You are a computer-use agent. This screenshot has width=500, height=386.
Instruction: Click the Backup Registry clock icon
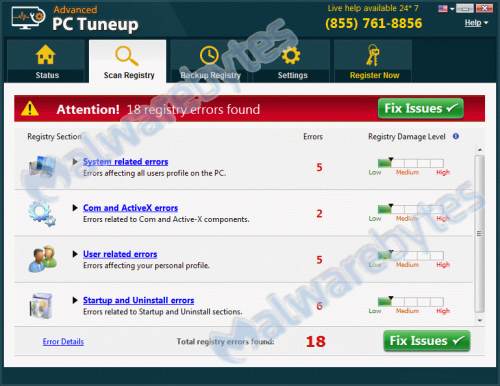point(209,55)
